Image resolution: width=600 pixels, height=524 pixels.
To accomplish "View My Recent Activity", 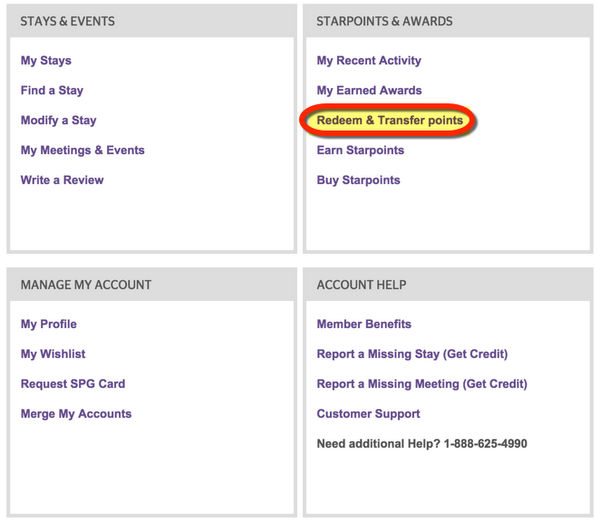I will click(x=369, y=60).
